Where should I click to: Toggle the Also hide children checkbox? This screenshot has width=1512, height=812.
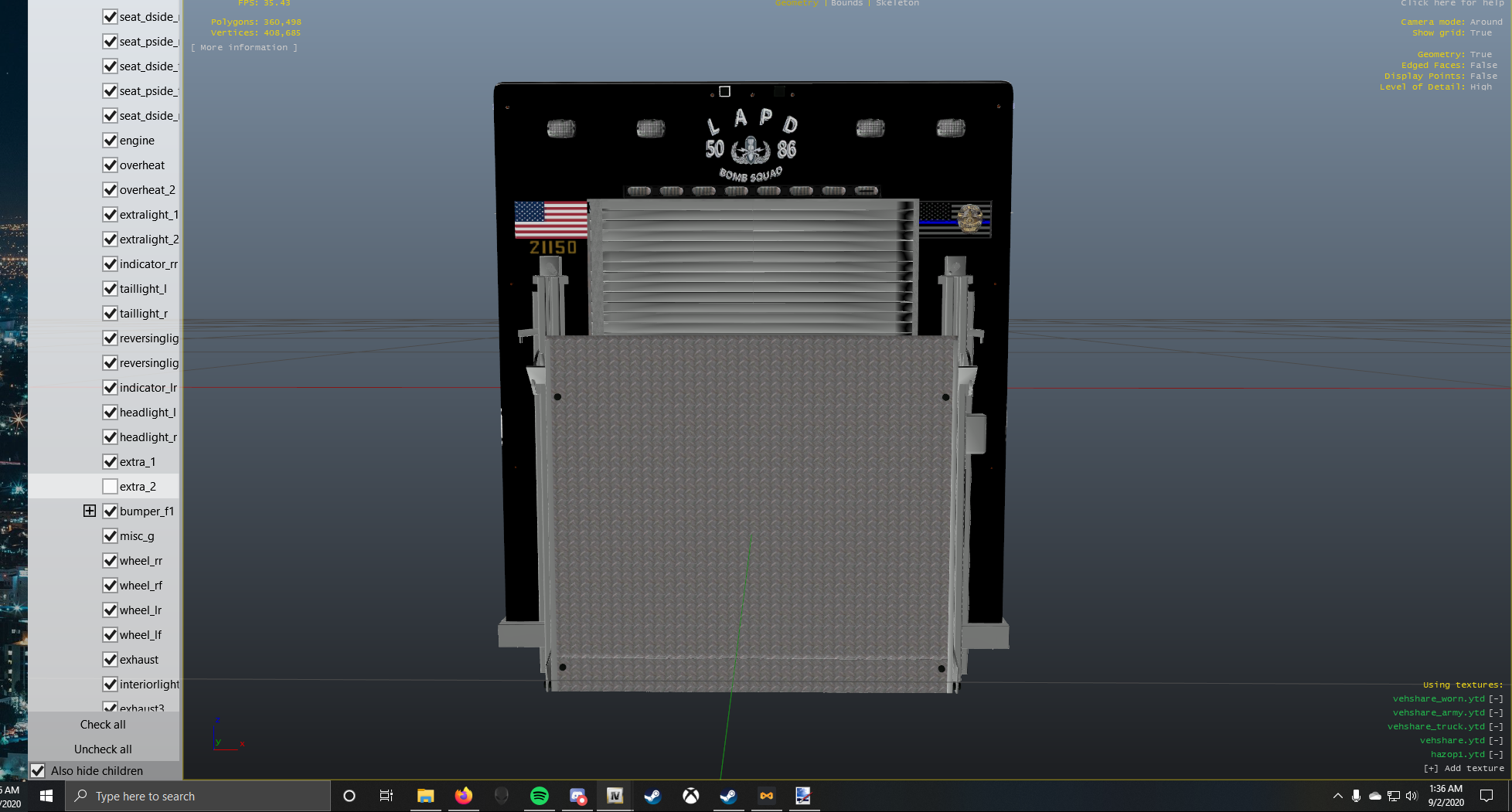[38, 770]
